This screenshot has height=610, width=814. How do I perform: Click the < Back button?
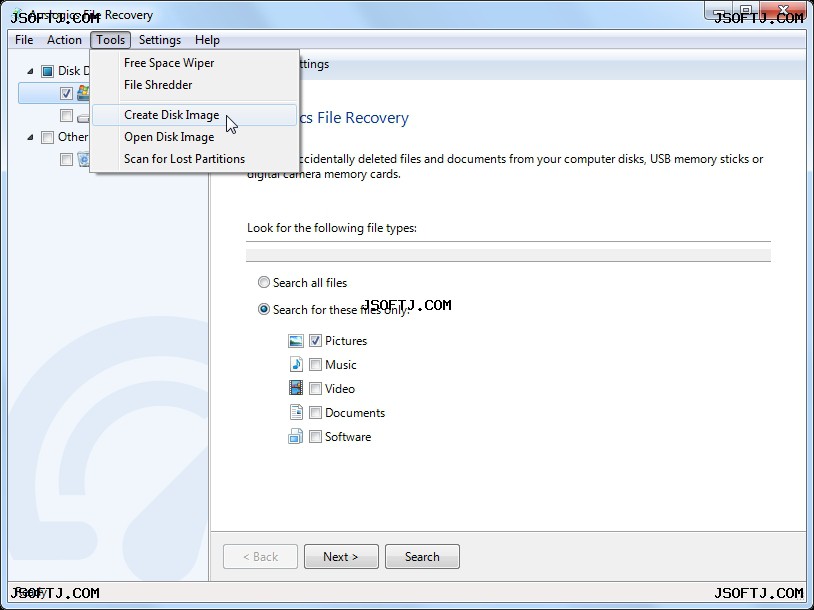point(260,557)
